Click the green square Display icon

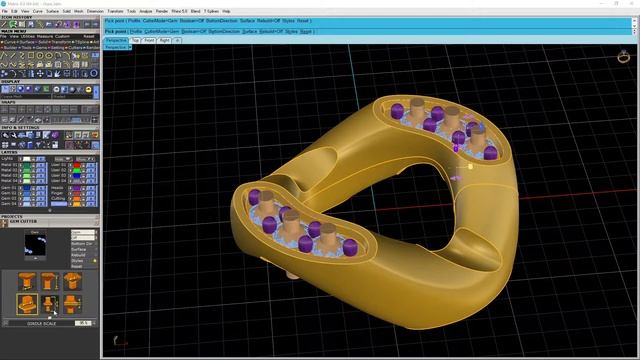pyautogui.click(x=46, y=89)
